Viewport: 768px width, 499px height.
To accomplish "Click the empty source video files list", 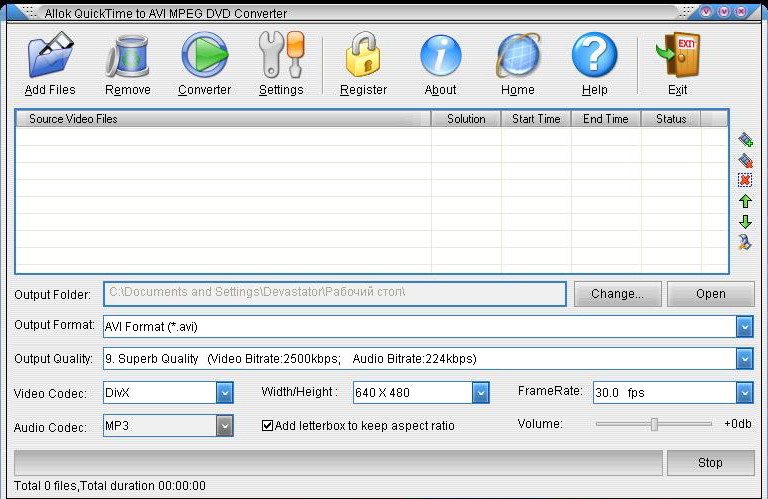I will (x=372, y=200).
